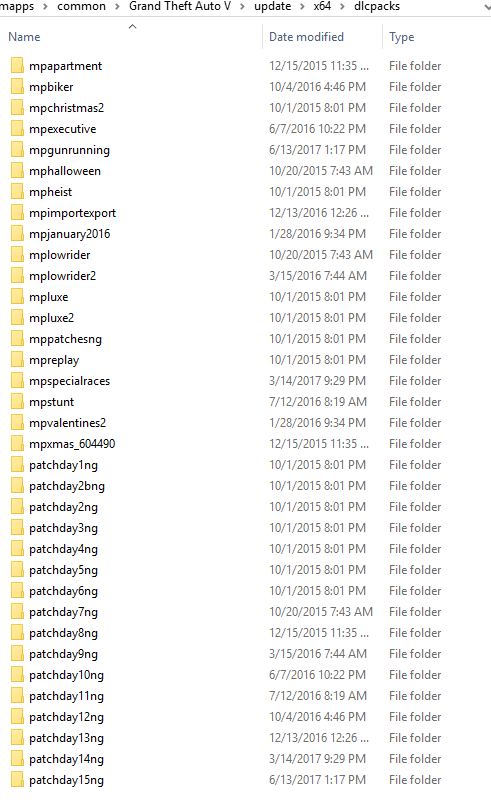The width and height of the screenshot is (491, 802).
Task: Click the patchday15ng folder icon
Action: [17, 780]
